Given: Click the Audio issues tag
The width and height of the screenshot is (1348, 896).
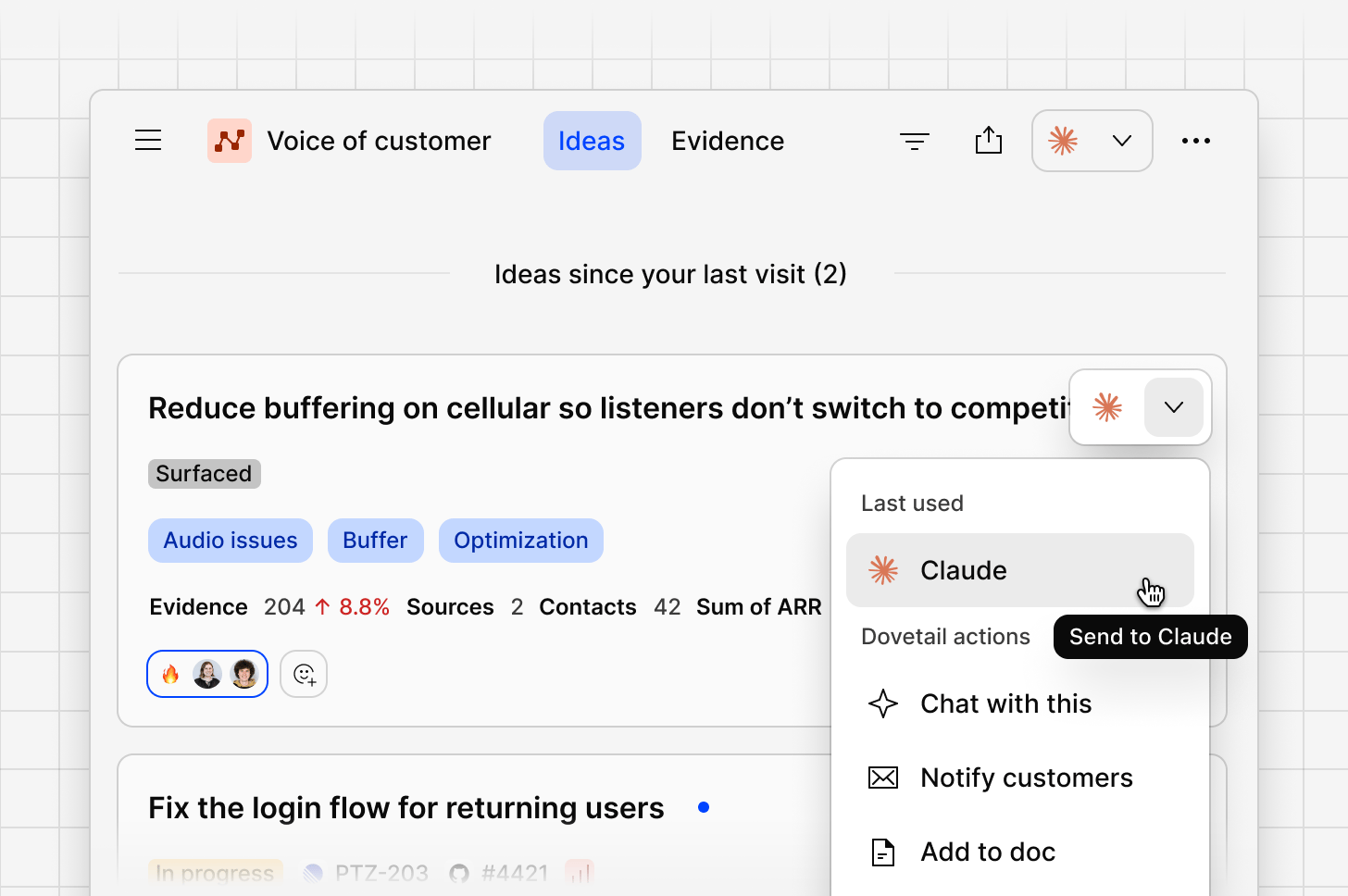Looking at the screenshot, I should pyautogui.click(x=231, y=541).
